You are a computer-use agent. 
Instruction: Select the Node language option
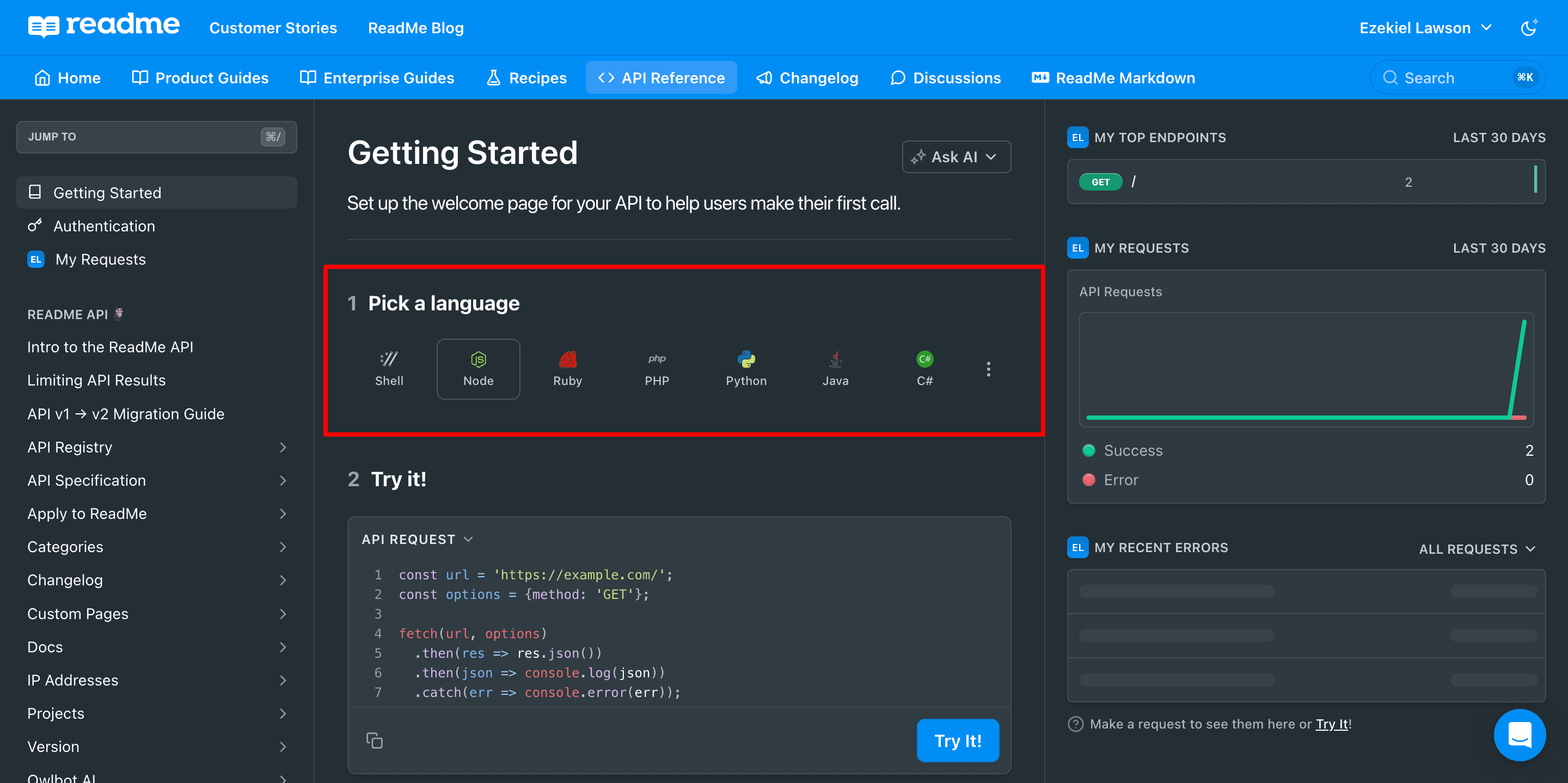[x=478, y=369]
